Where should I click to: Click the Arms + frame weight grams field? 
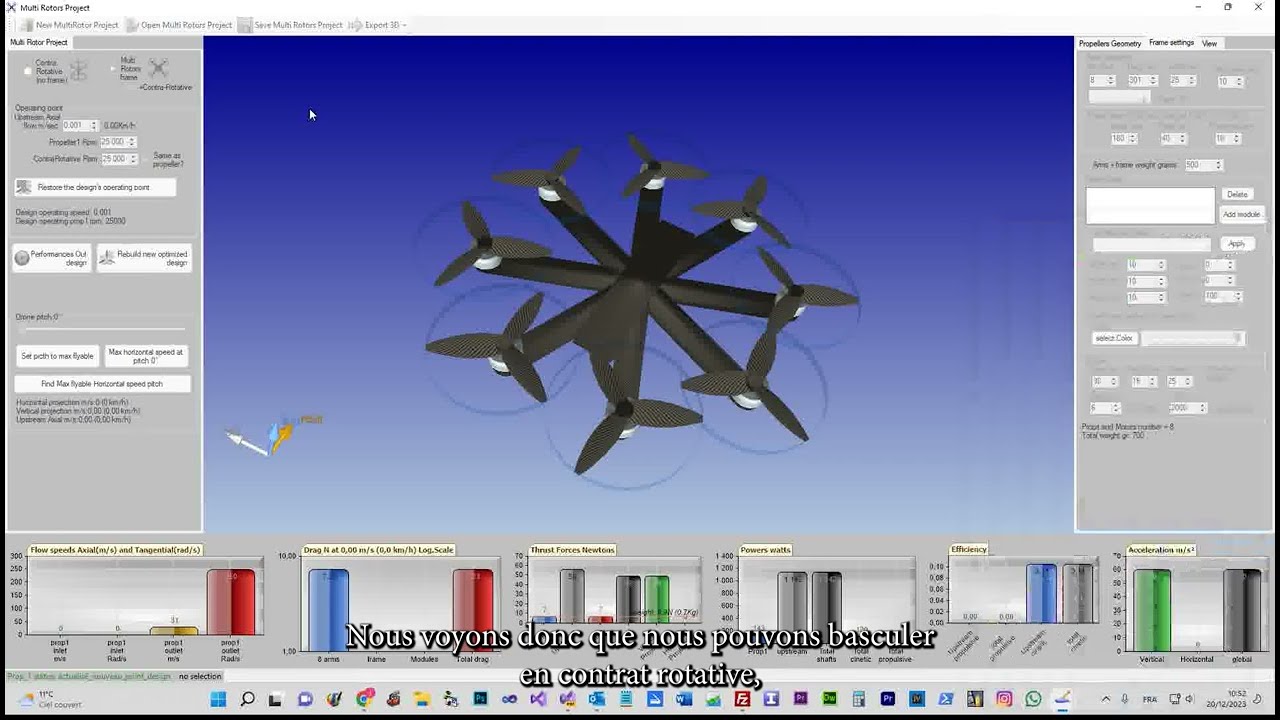pos(1203,165)
